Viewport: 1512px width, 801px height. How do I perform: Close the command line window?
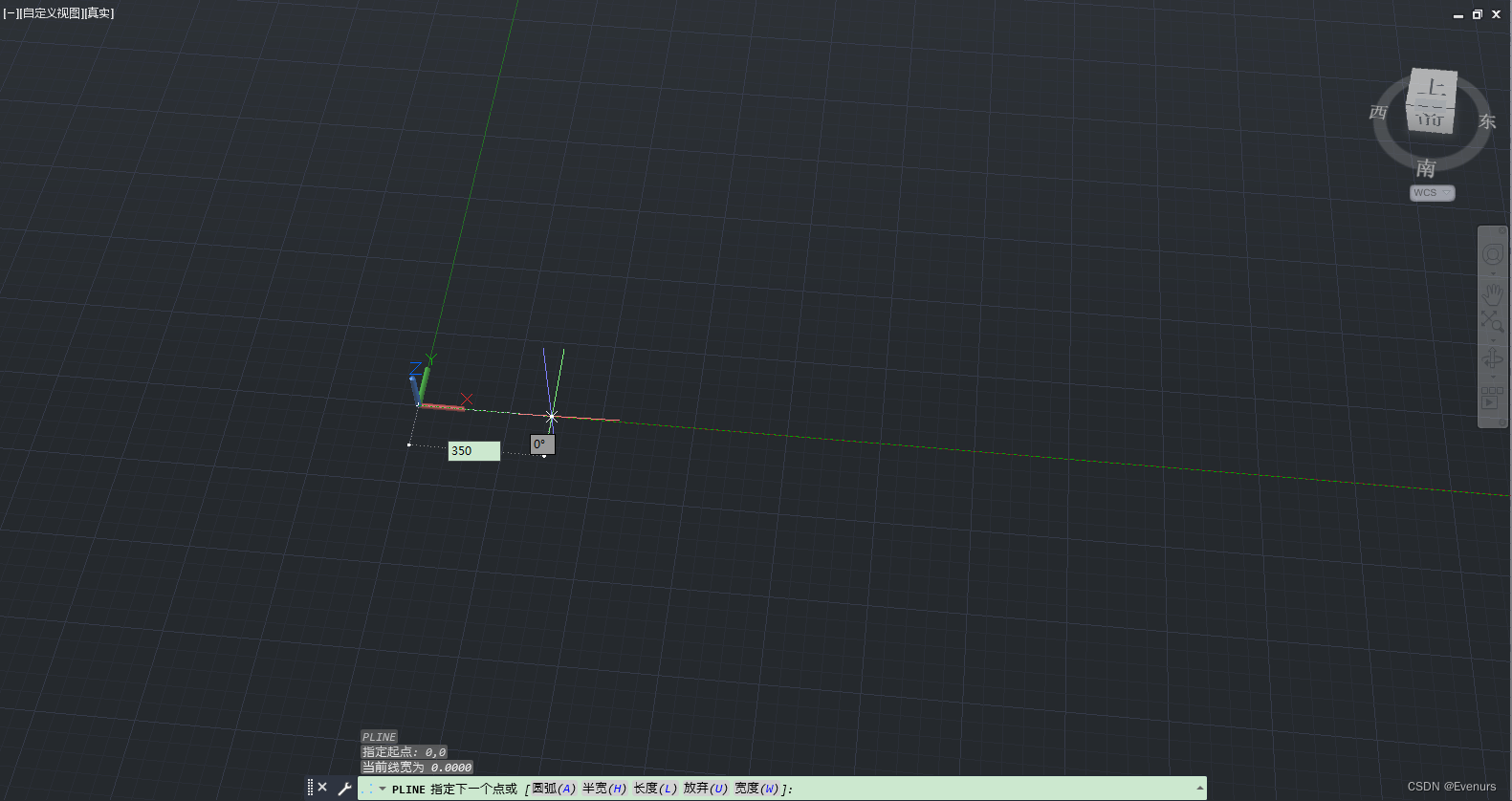[x=322, y=788]
